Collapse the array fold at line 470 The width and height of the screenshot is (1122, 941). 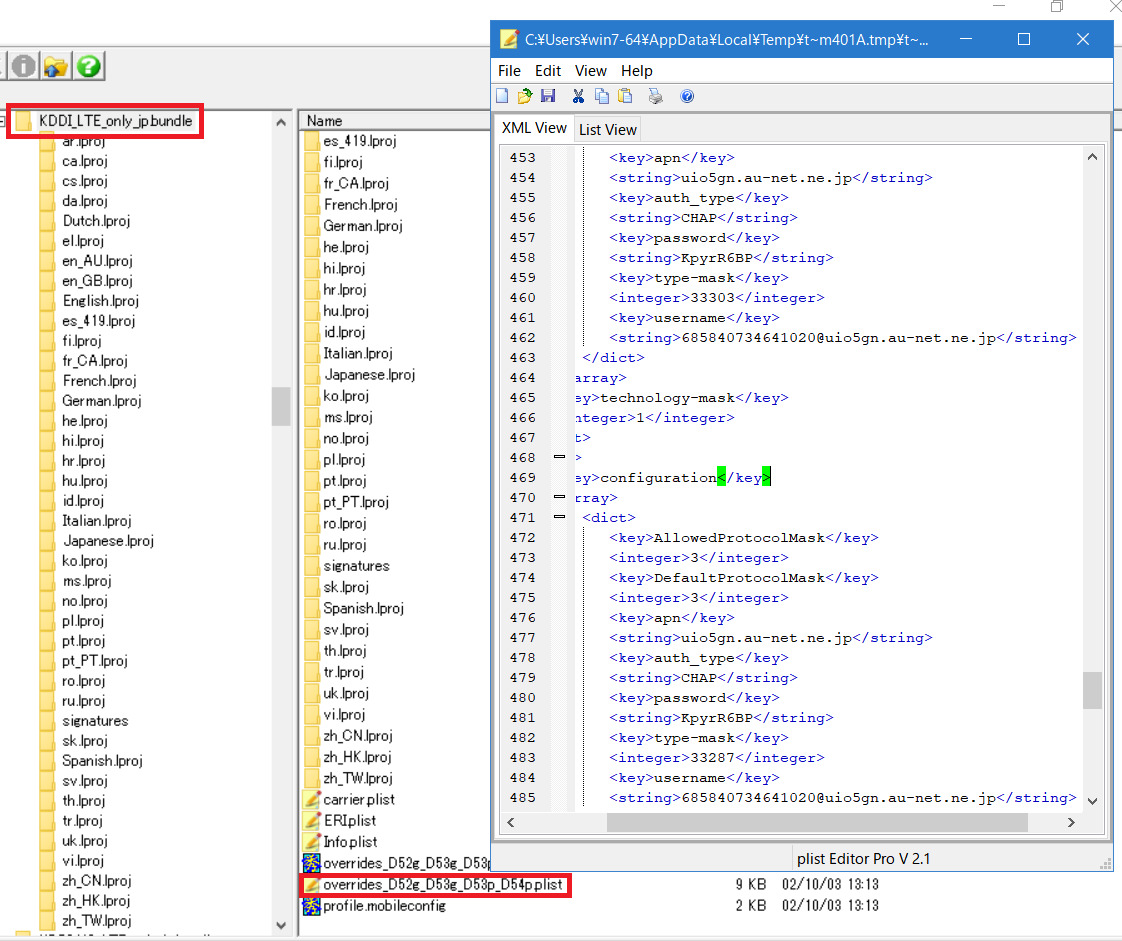pyautogui.click(x=559, y=498)
